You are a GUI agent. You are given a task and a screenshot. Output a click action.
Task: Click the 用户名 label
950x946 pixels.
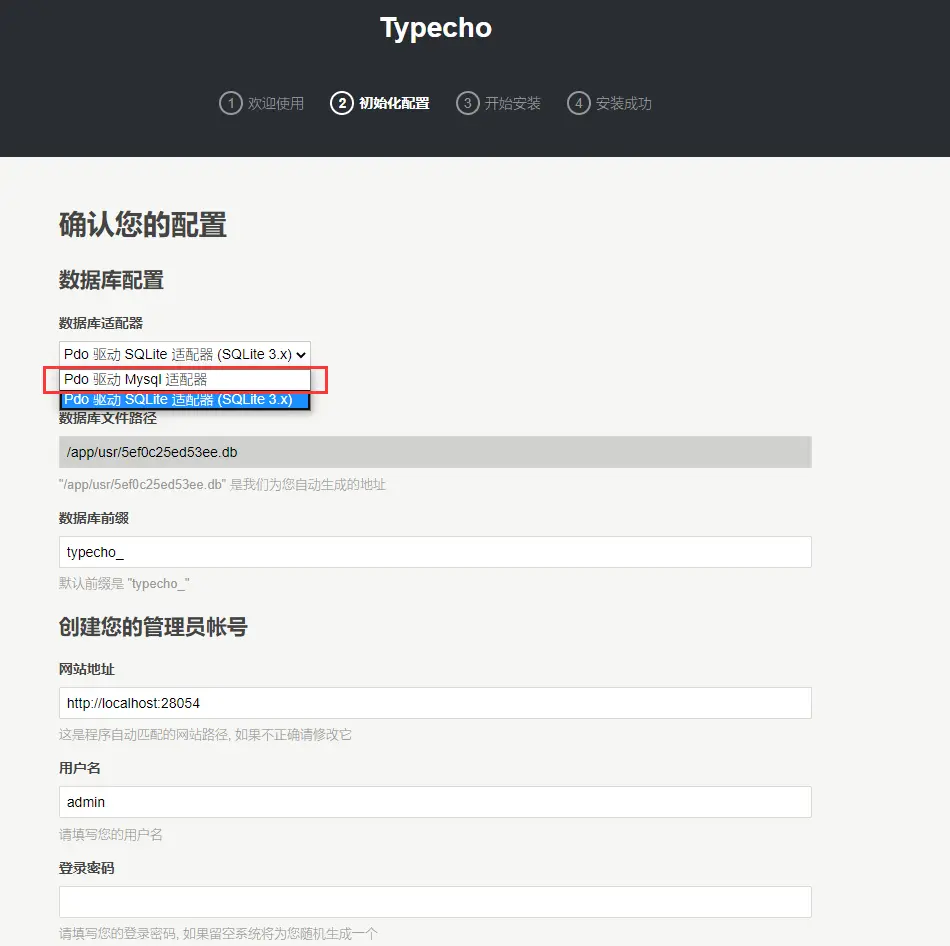coord(79,768)
